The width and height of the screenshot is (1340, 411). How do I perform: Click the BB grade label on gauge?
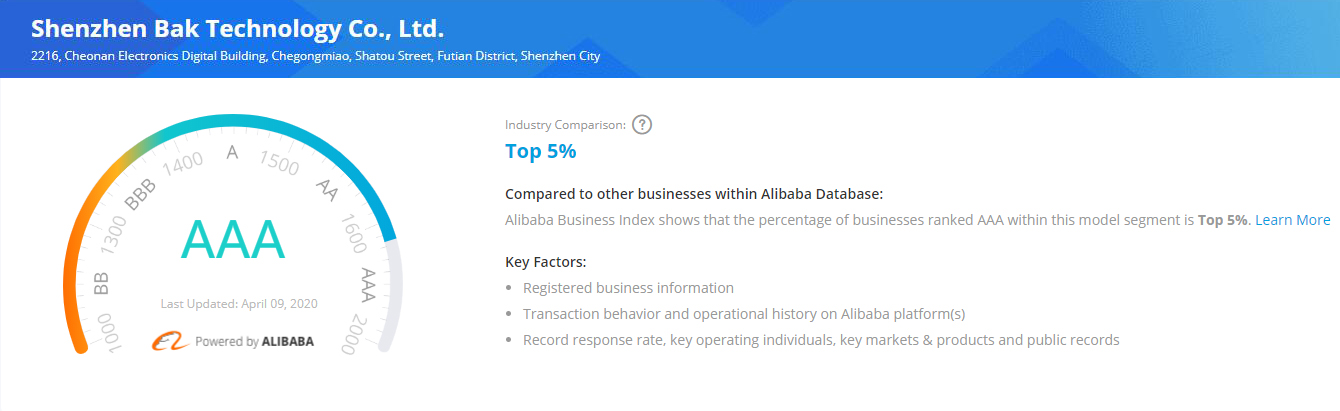tap(101, 283)
